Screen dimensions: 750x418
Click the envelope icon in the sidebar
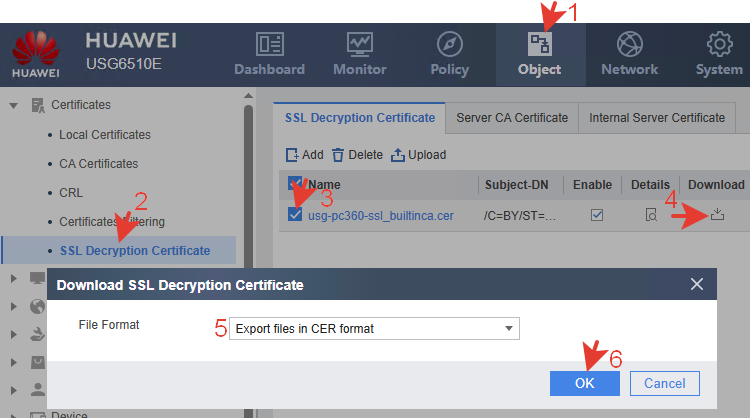pyautogui.click(x=37, y=362)
